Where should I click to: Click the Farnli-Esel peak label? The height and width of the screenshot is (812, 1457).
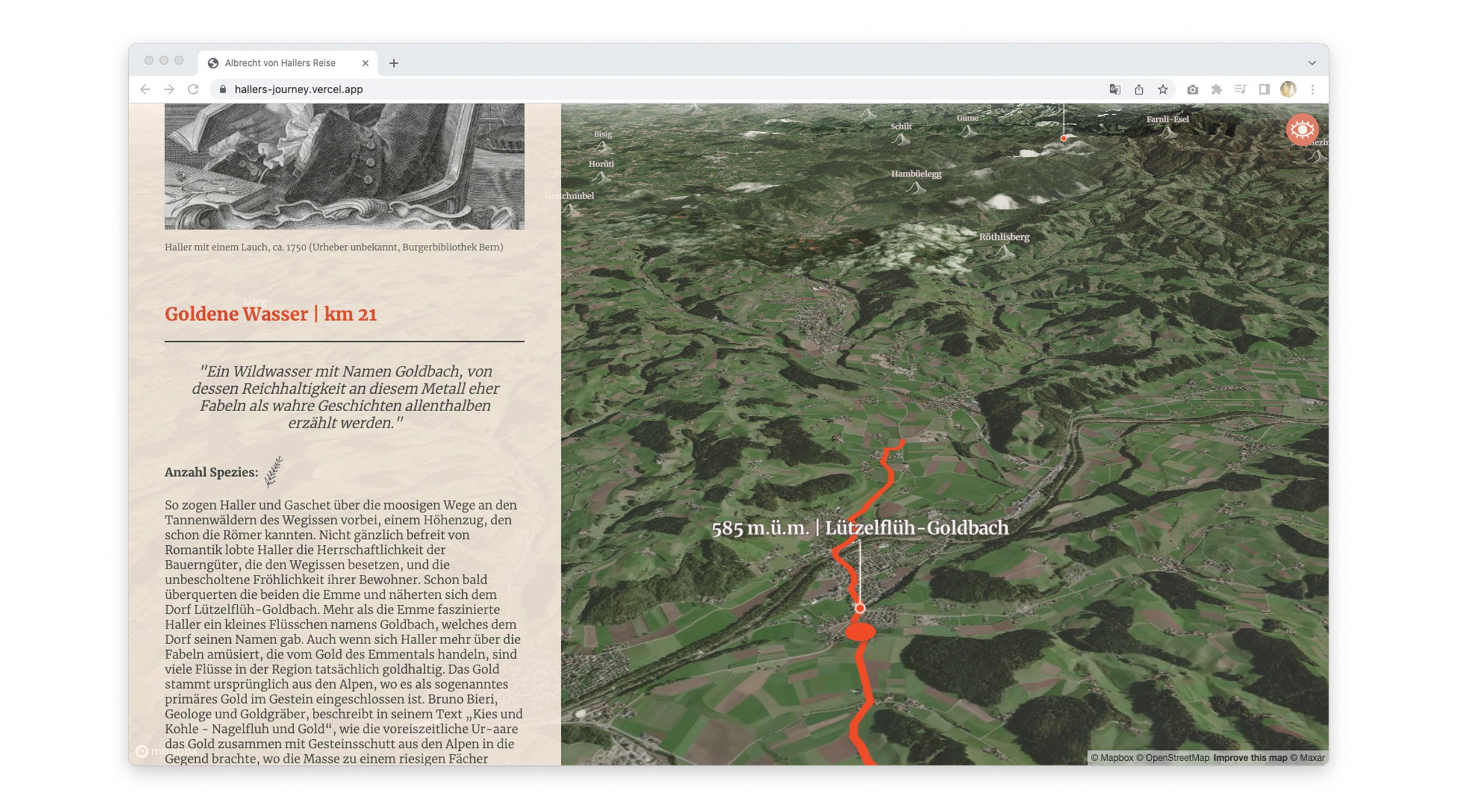click(1167, 119)
